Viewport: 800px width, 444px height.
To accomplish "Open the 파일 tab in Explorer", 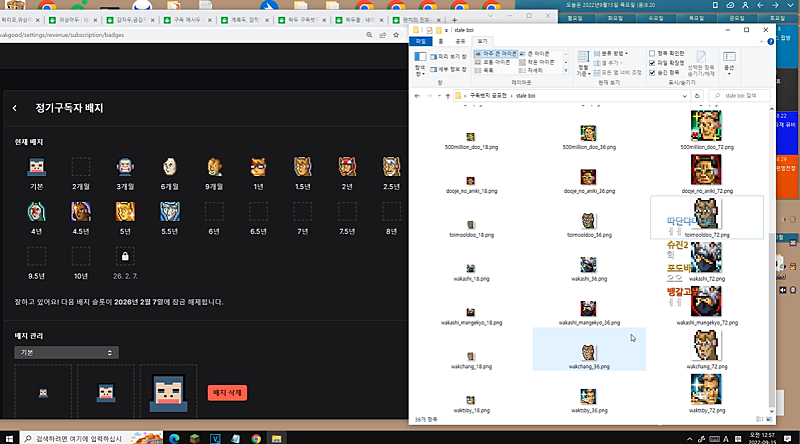I will point(420,41).
